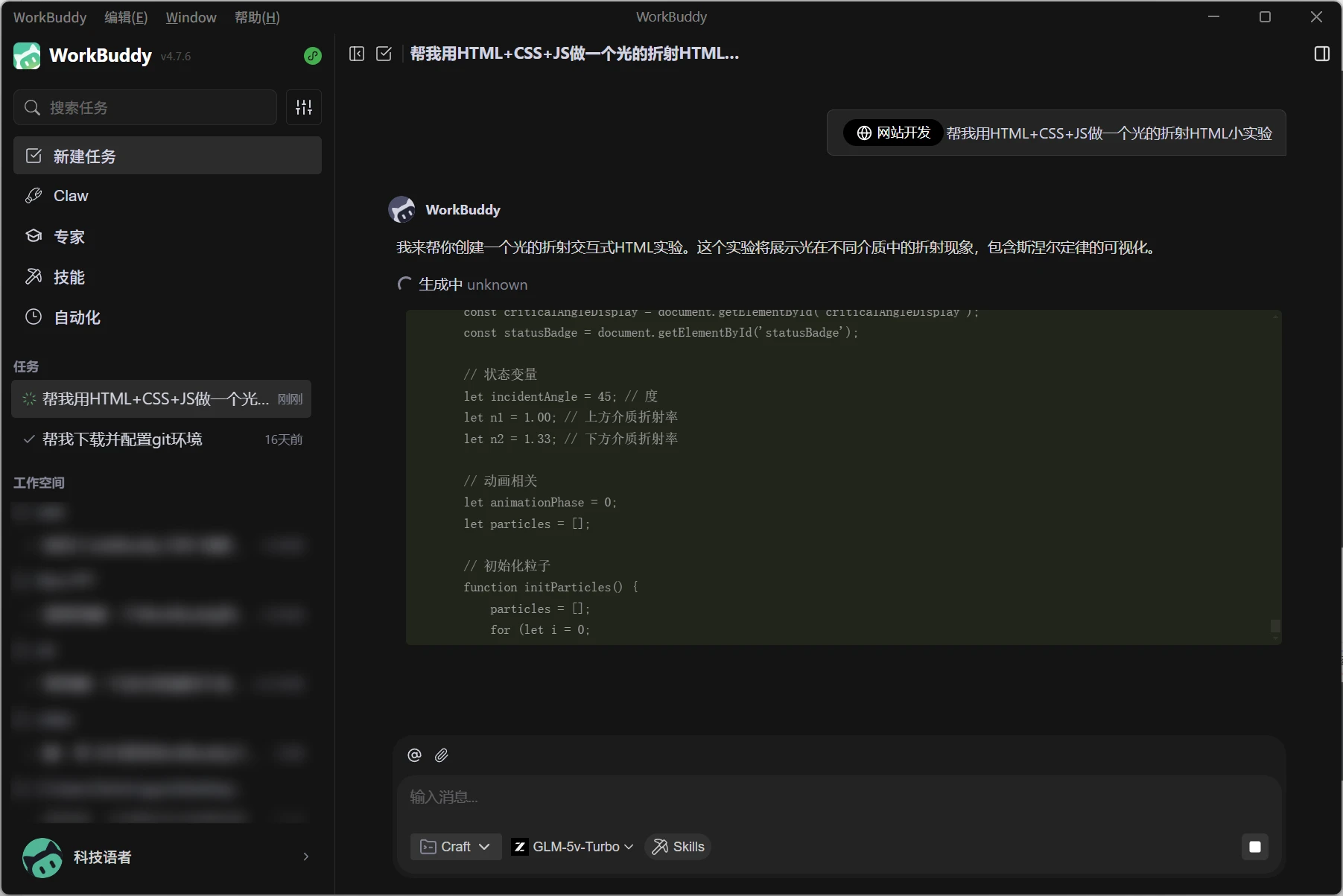This screenshot has width=1343, height=896.
Task: Stop generation with the square button
Action: click(x=1254, y=847)
